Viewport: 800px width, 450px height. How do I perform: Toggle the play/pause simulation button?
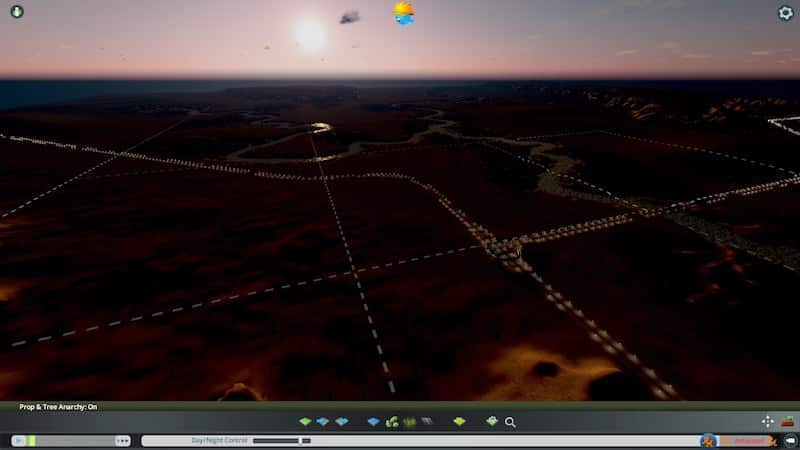18,440
